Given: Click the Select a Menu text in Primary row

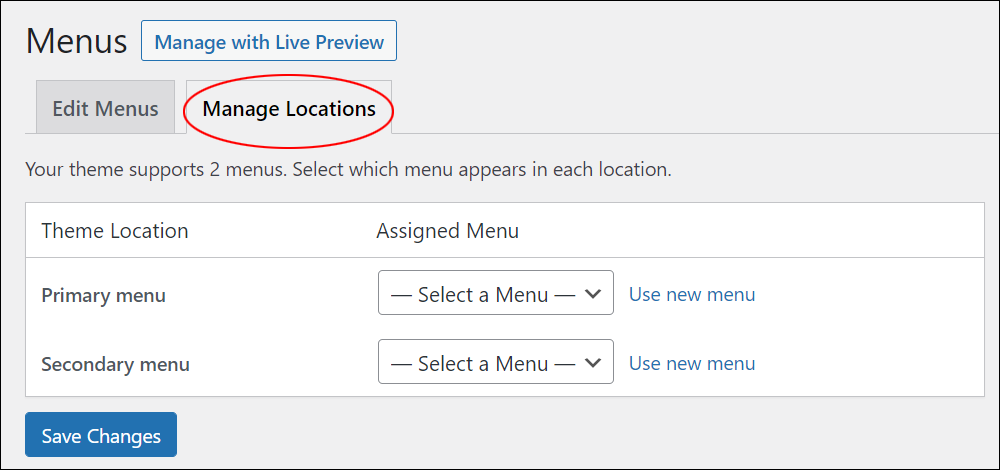Looking at the screenshot, I should point(483,294).
